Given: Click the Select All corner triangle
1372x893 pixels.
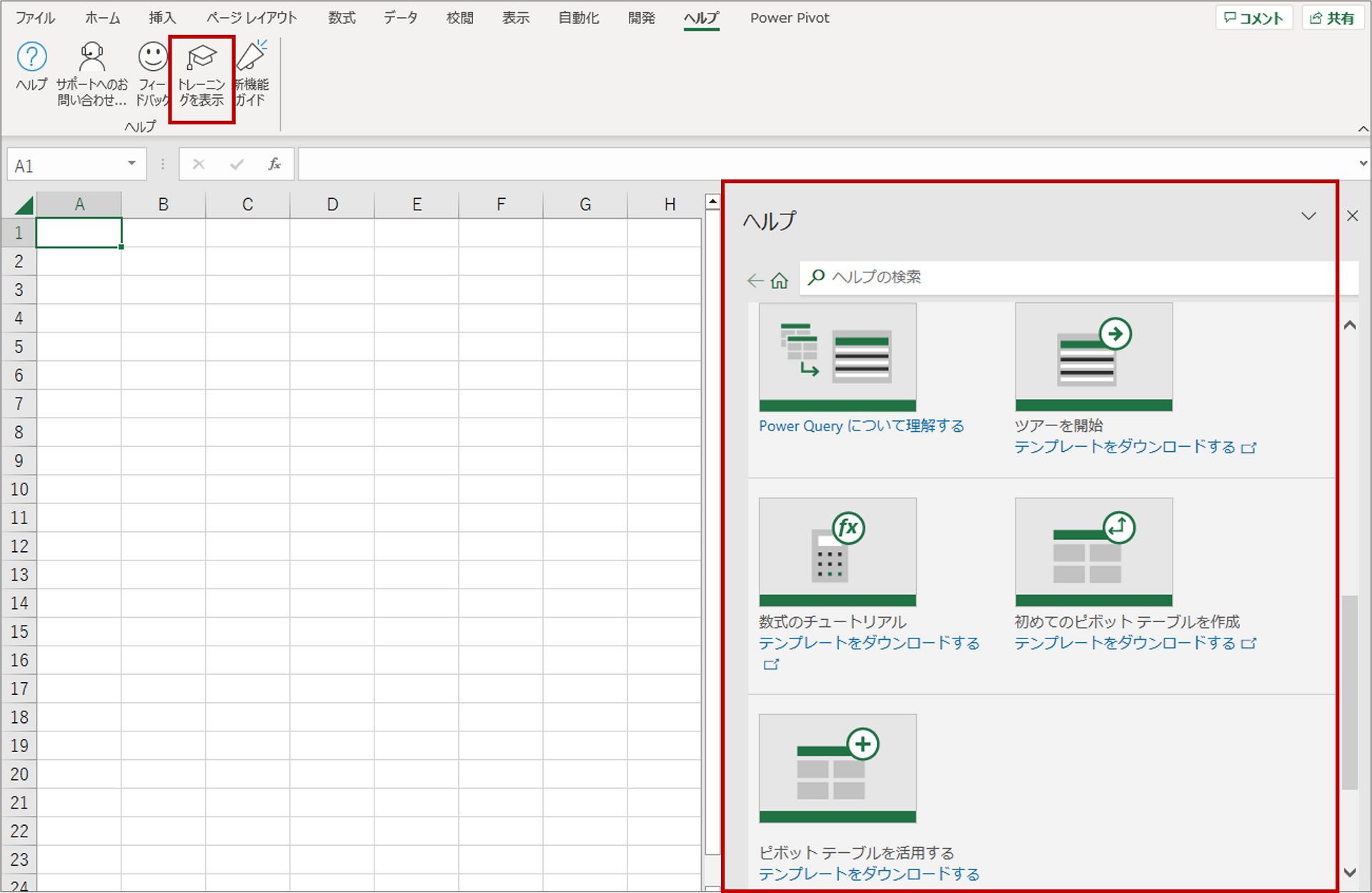Looking at the screenshot, I should click(24, 206).
